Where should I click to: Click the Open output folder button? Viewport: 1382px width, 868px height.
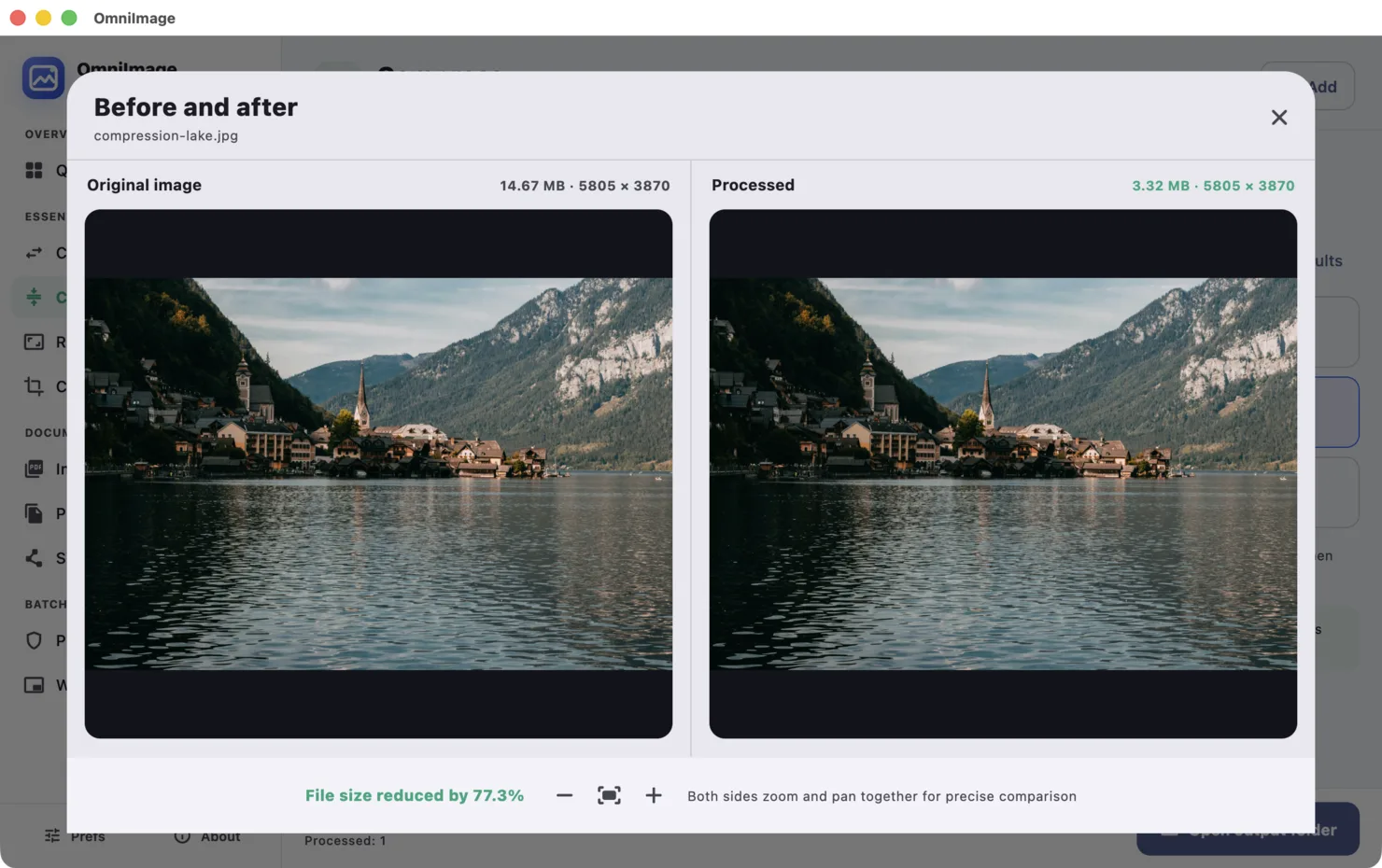coord(1248,830)
